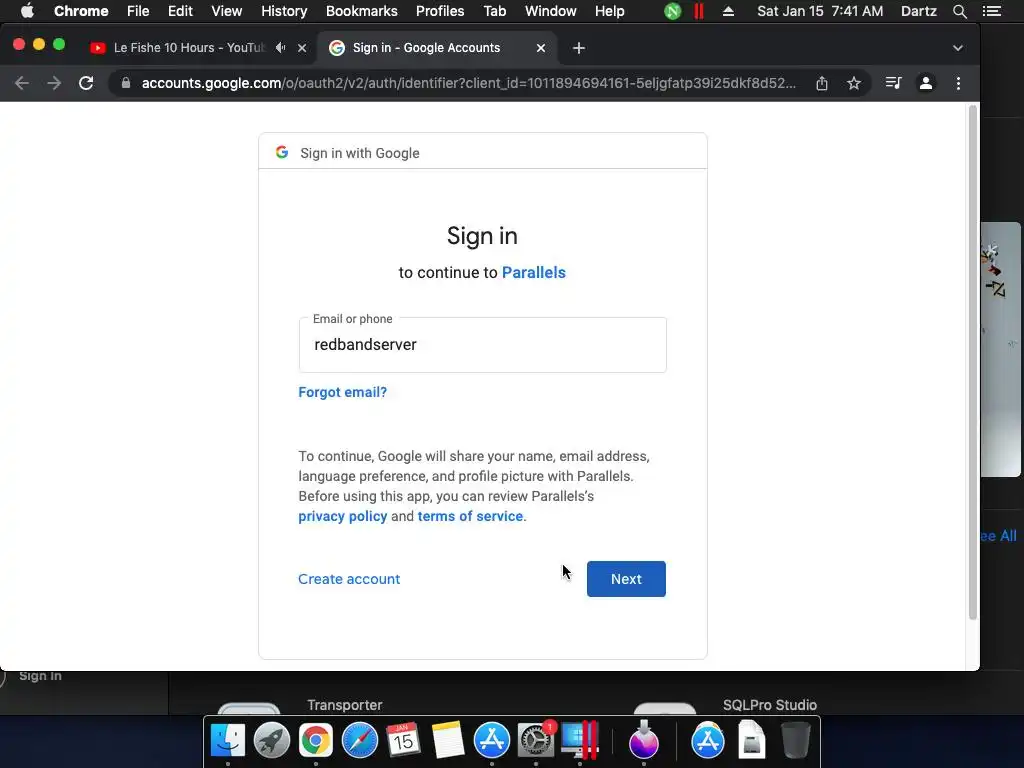Image resolution: width=1024 pixels, height=768 pixels.
Task: Click Transporter in background App Store window
Action: click(x=345, y=705)
